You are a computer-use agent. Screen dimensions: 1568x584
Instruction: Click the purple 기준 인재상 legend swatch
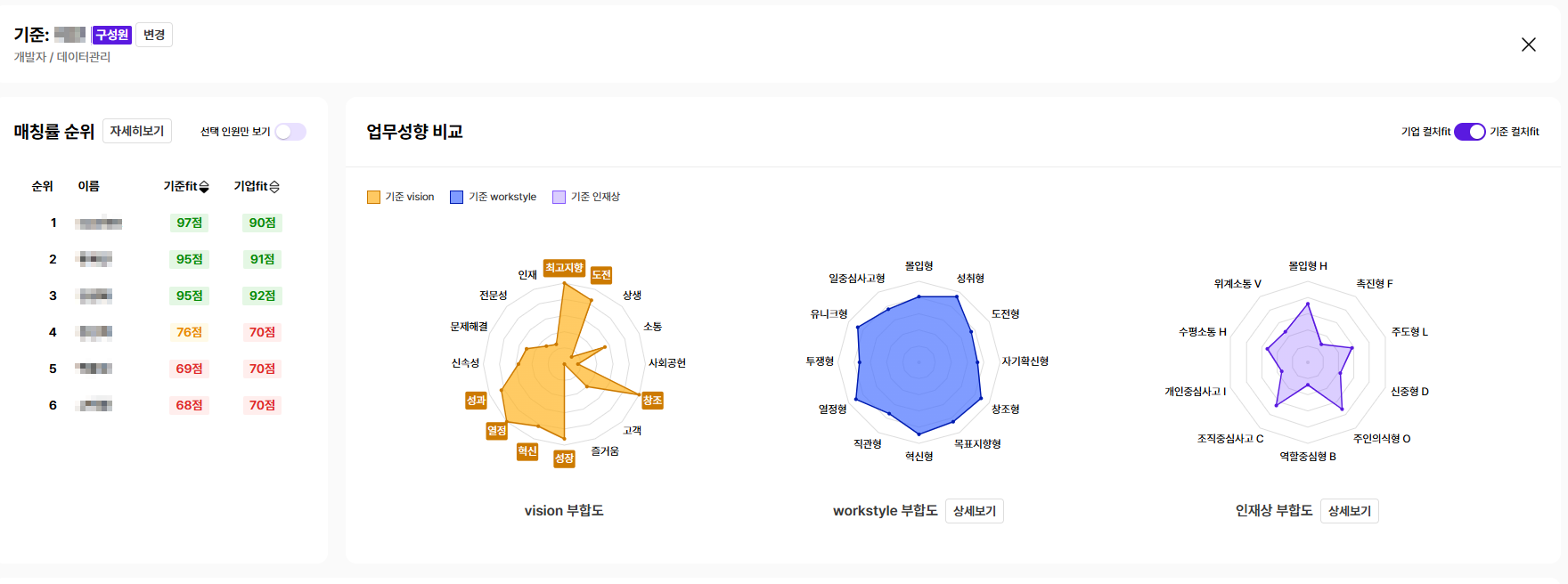(x=559, y=197)
